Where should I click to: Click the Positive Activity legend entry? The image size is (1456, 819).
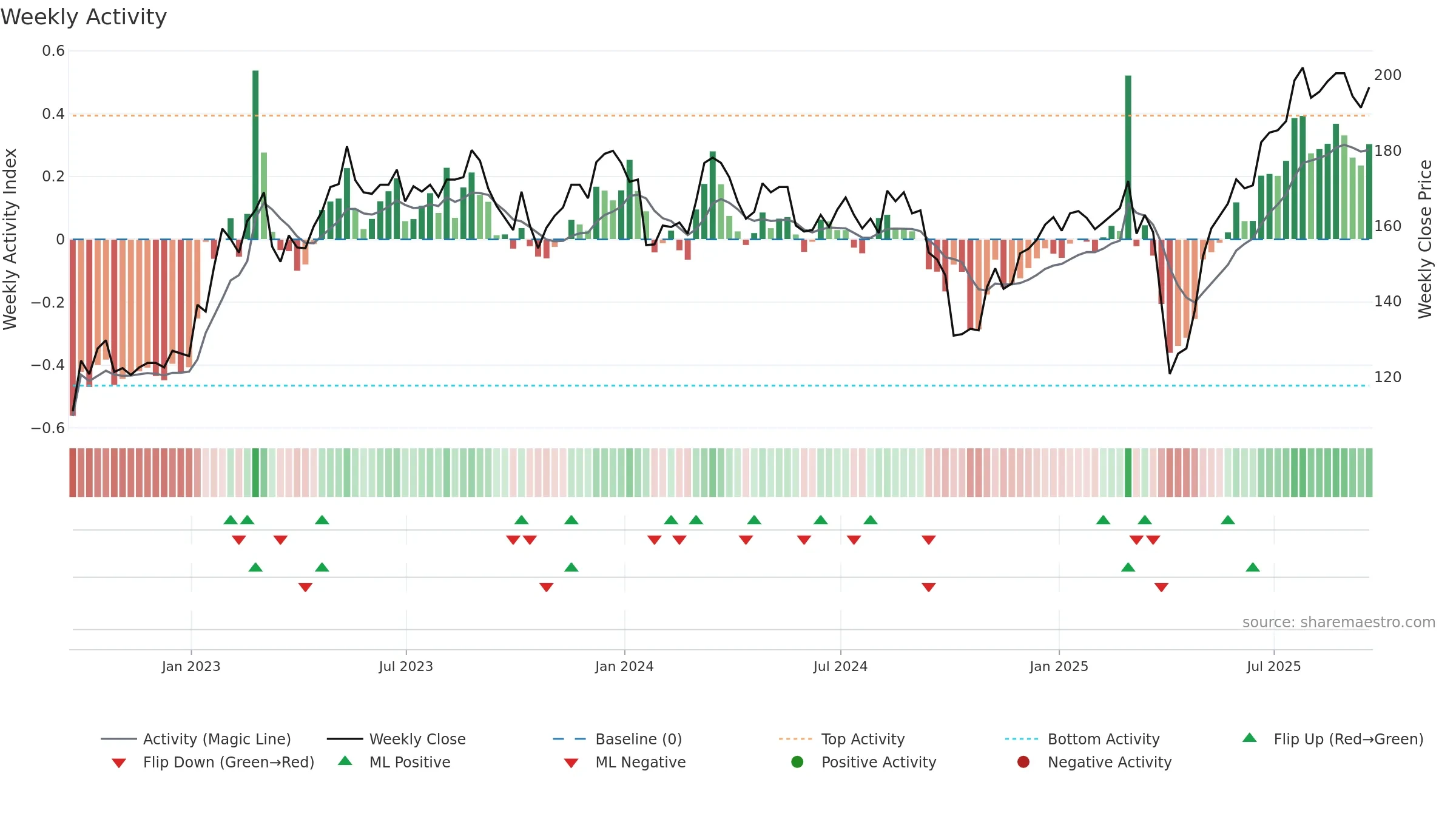[x=864, y=762]
